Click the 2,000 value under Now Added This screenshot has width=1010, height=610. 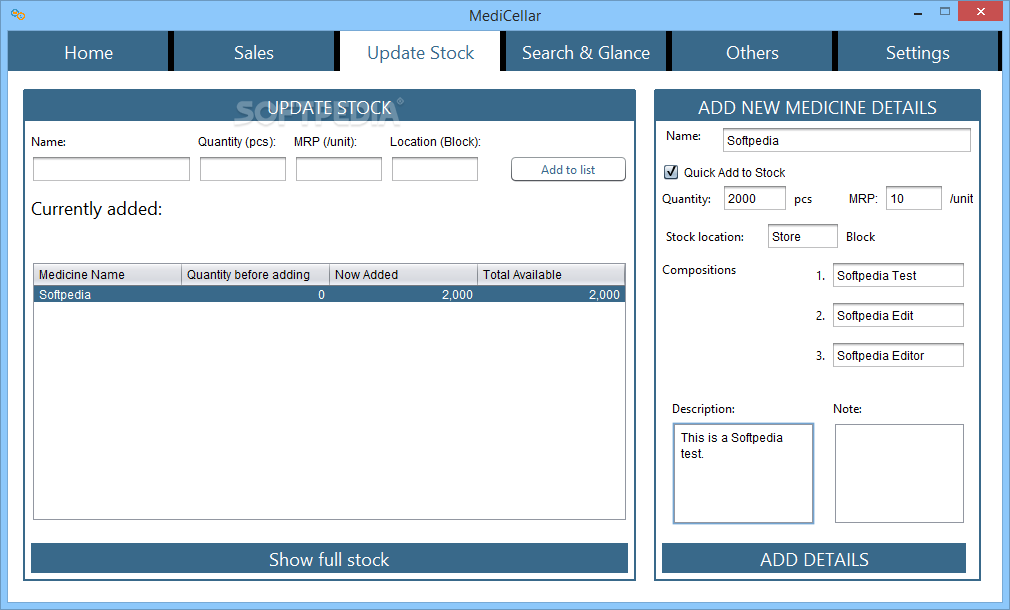(457, 294)
